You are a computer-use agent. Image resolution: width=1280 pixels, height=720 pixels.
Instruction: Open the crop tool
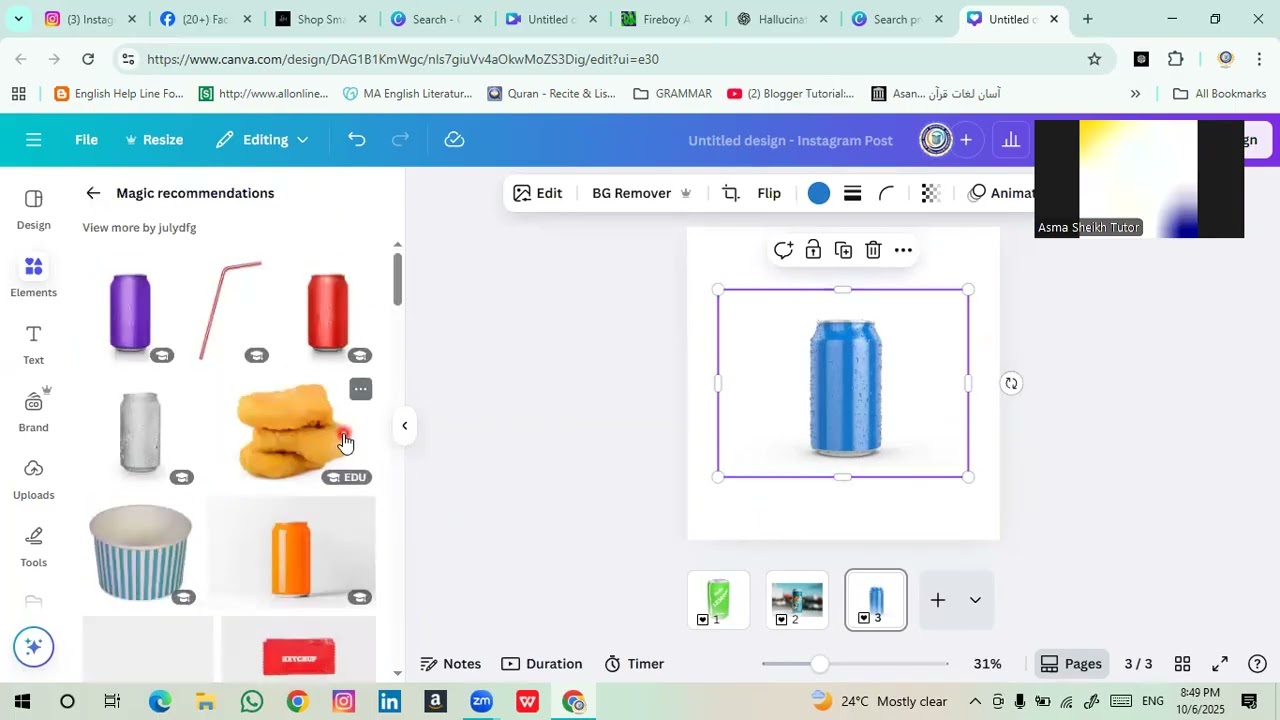coord(731,193)
